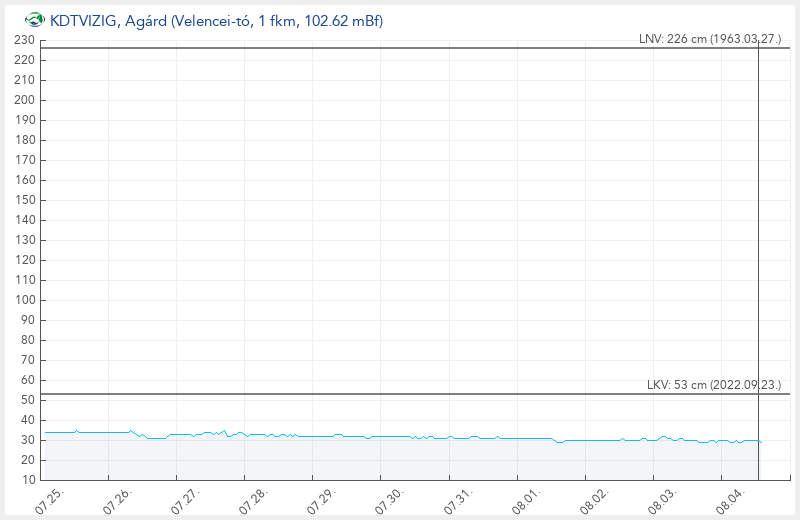Click the 230 value on y-axis

pyautogui.click(x=24, y=40)
